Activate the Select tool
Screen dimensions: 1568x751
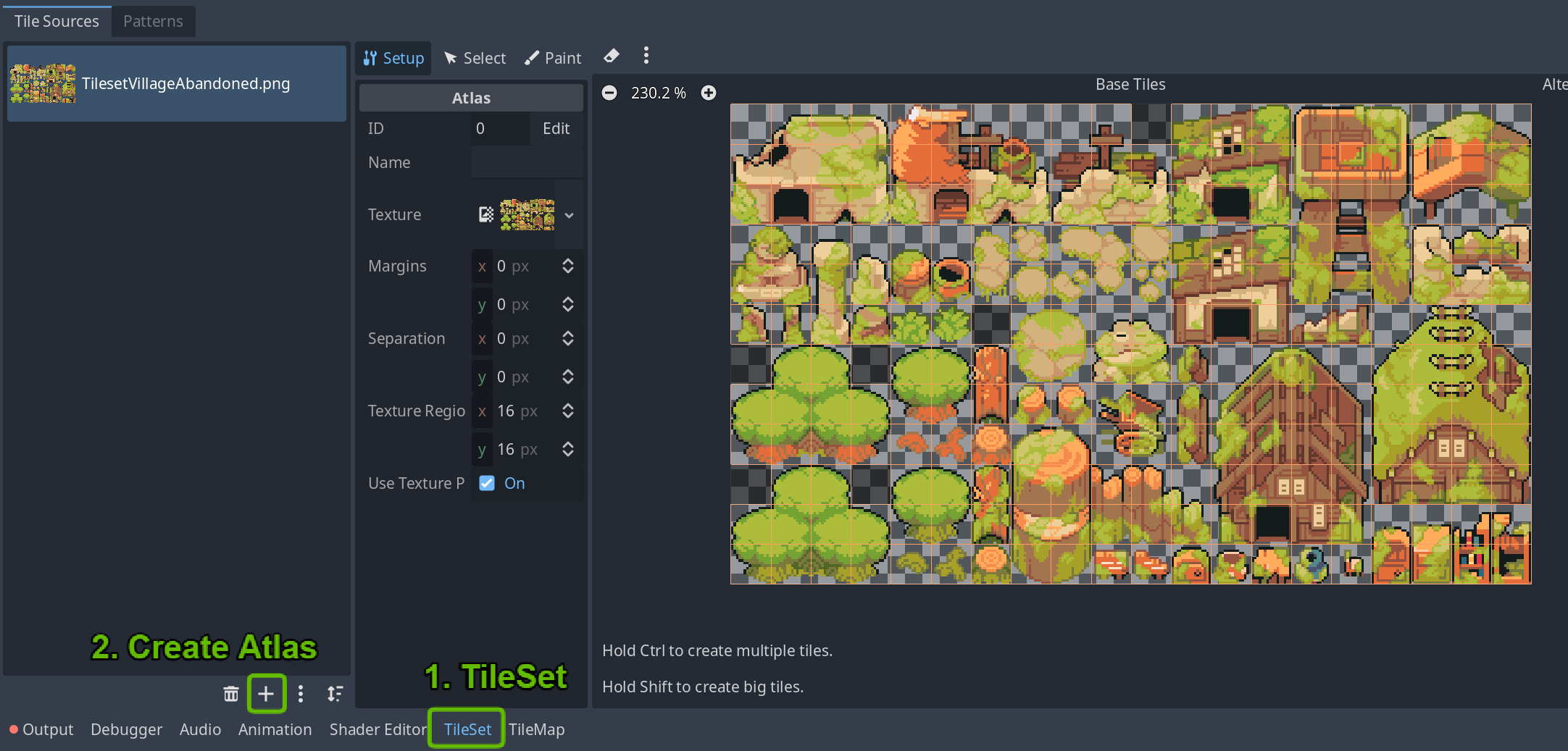tap(475, 58)
